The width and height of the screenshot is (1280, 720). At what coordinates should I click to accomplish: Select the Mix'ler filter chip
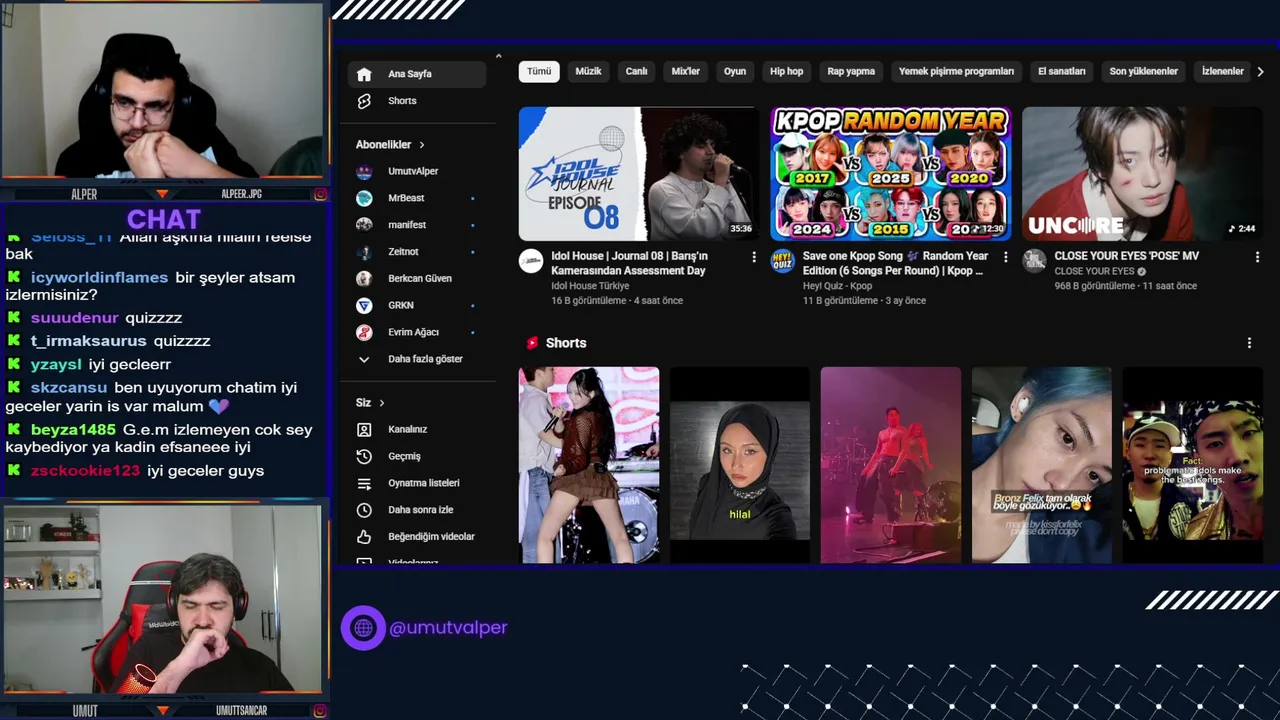(685, 72)
